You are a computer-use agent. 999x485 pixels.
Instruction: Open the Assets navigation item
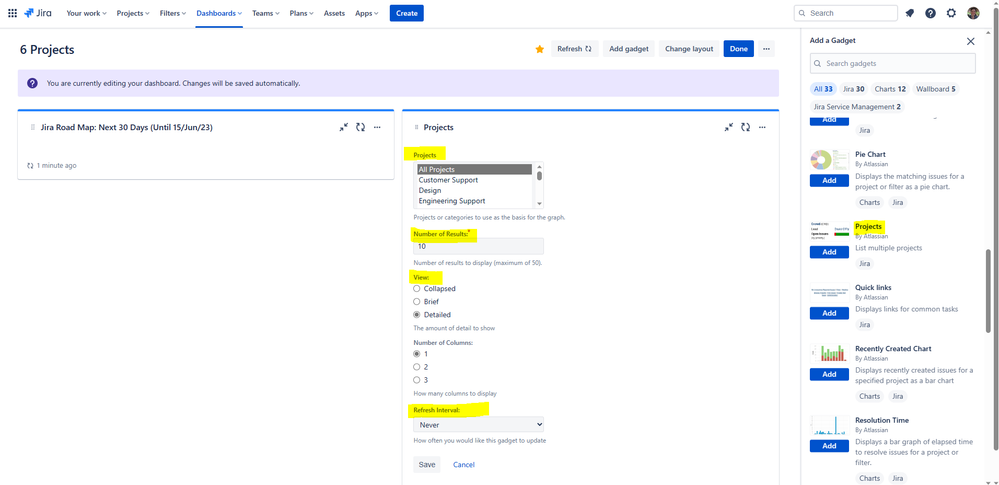(334, 13)
